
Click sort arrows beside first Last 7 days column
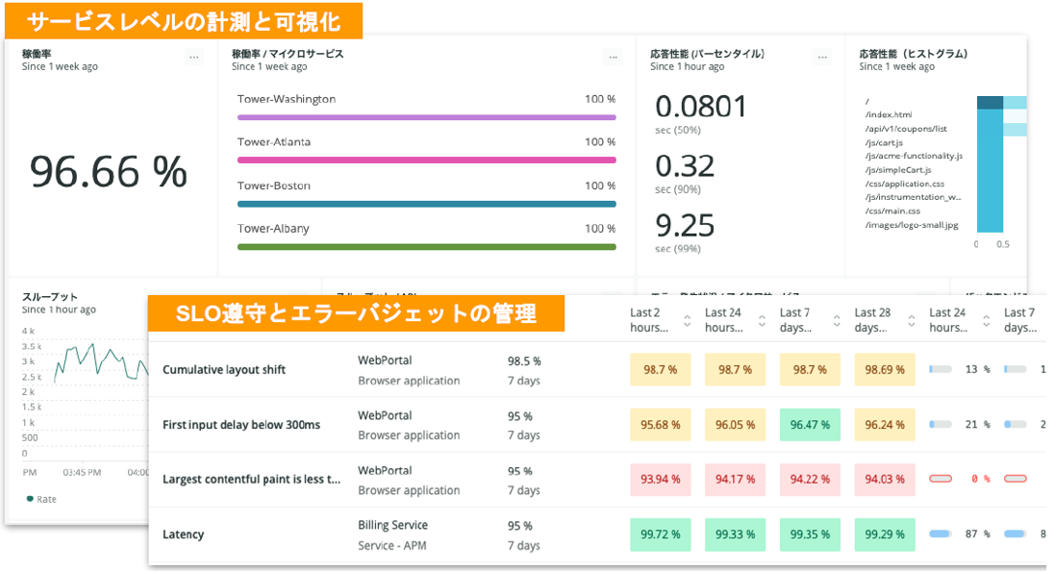835,321
